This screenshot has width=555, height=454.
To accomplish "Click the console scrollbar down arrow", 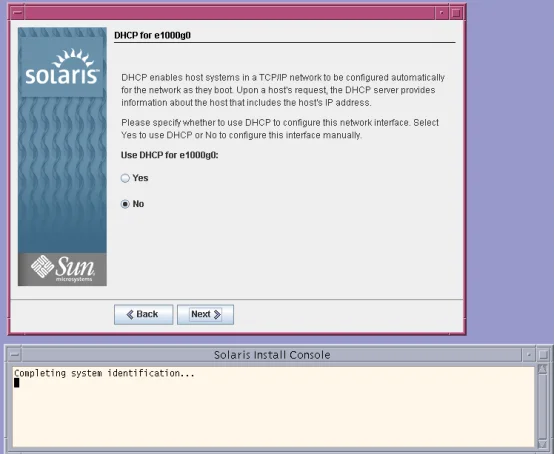I will tap(542, 444).
